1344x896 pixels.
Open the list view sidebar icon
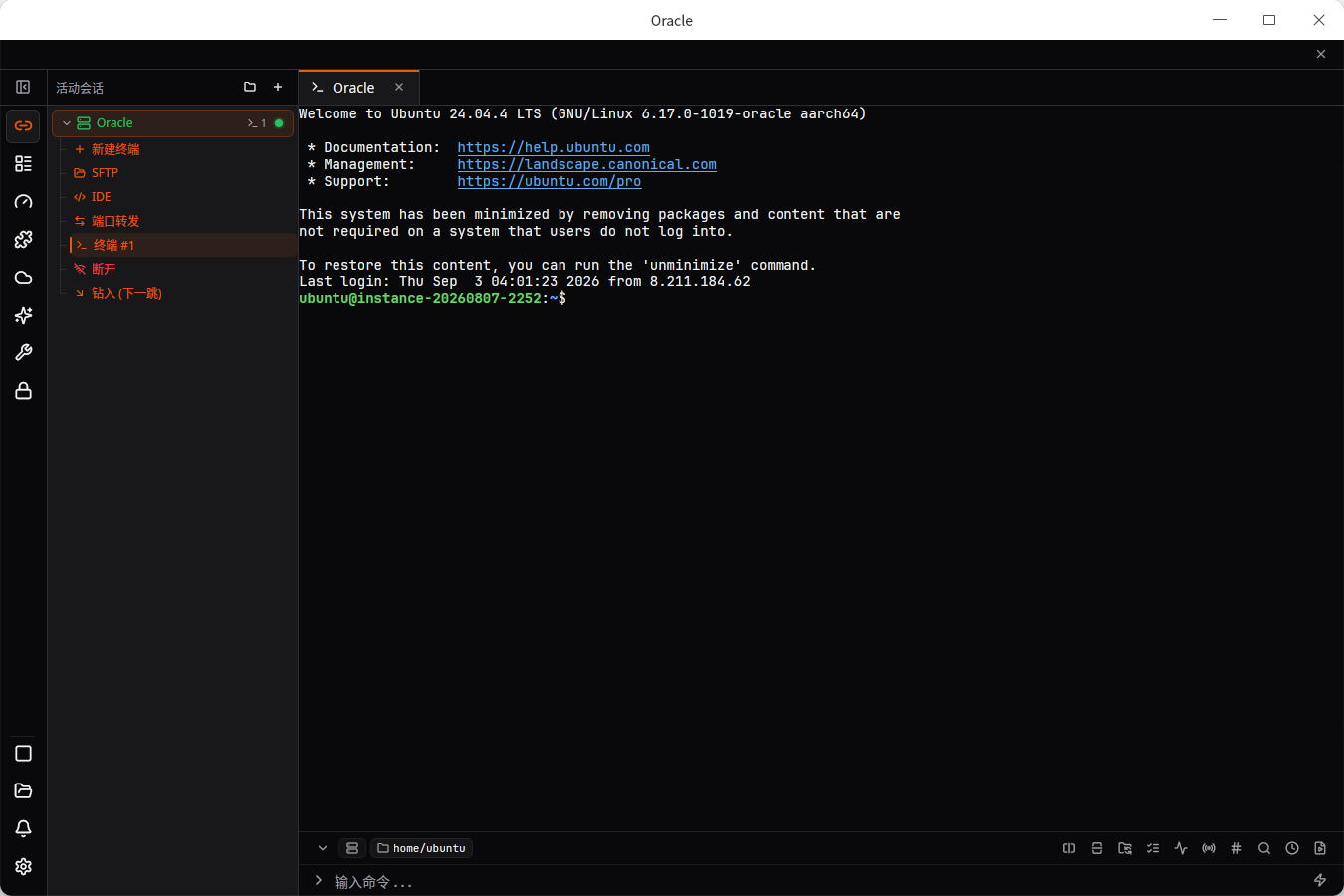pos(23,164)
